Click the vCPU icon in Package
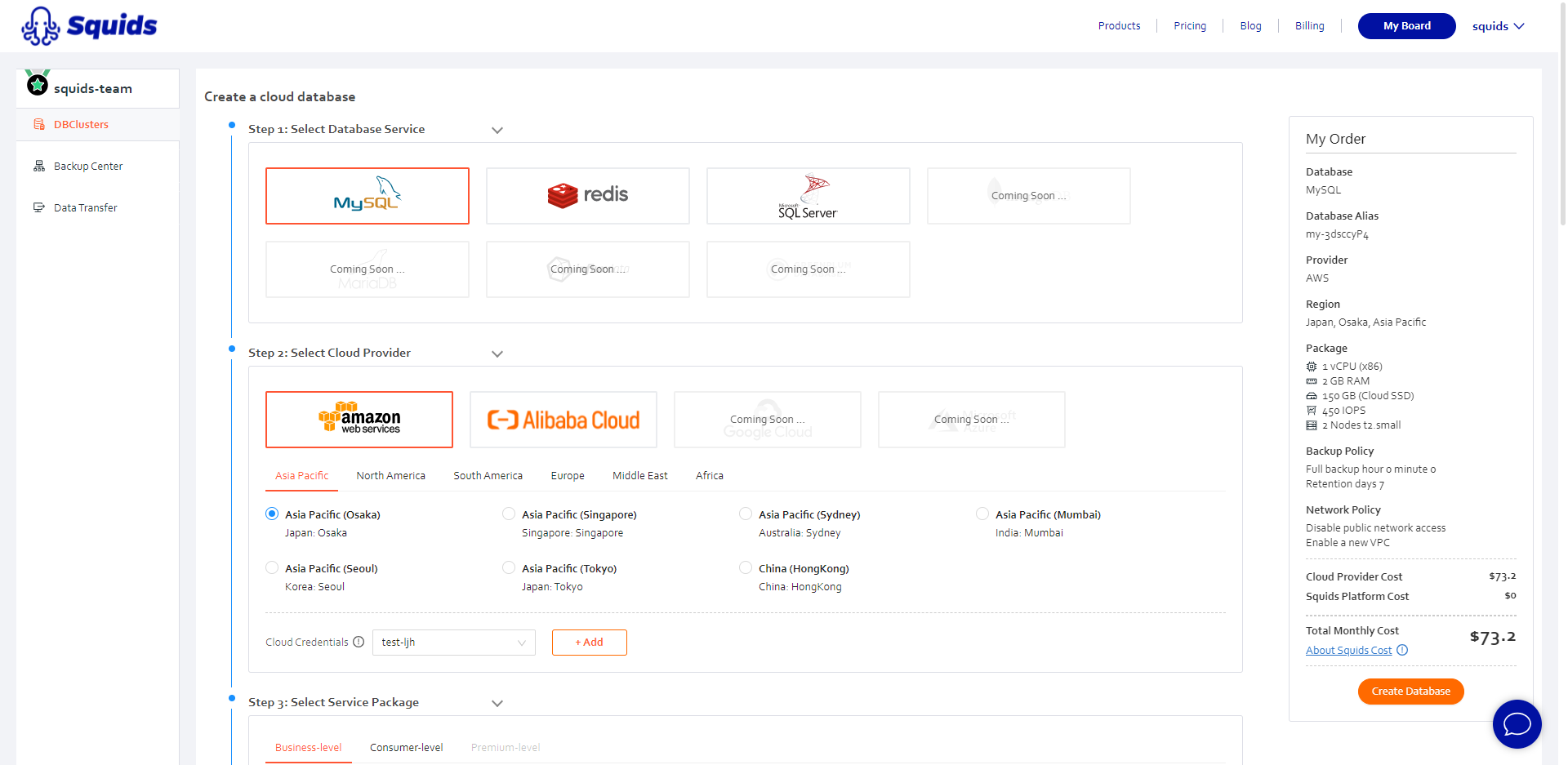Screen dimensions: 1568x765 point(1312,367)
